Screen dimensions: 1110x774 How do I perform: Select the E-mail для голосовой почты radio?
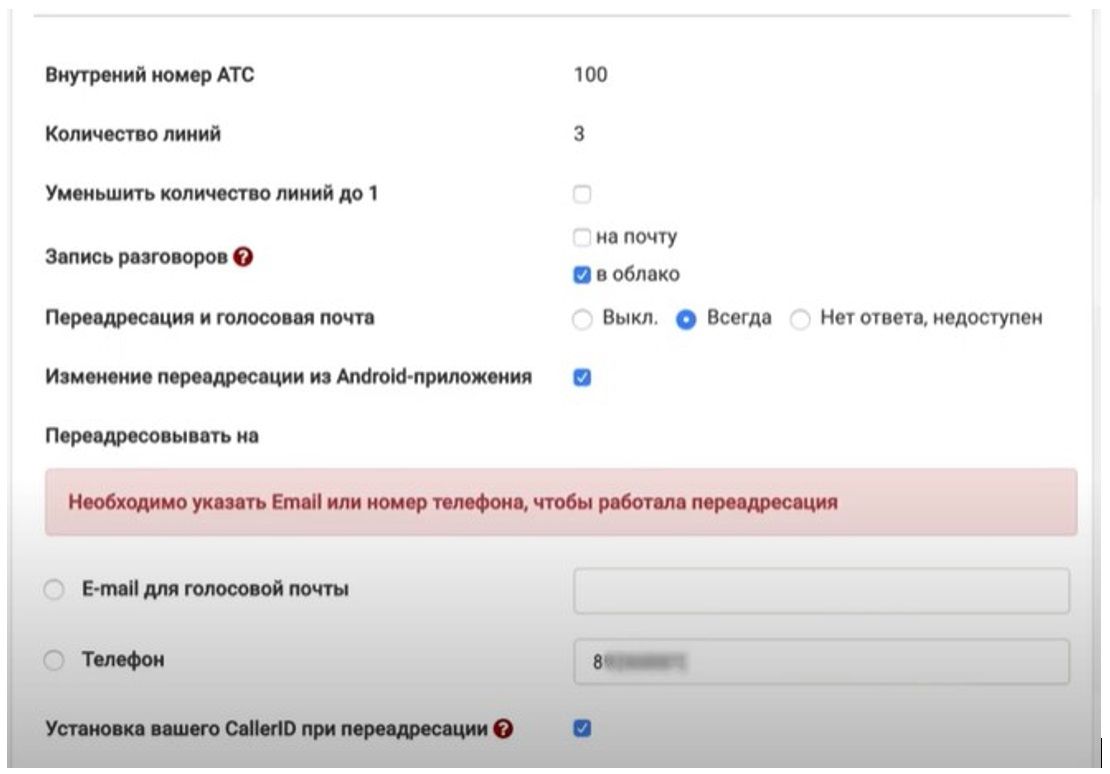(54, 591)
